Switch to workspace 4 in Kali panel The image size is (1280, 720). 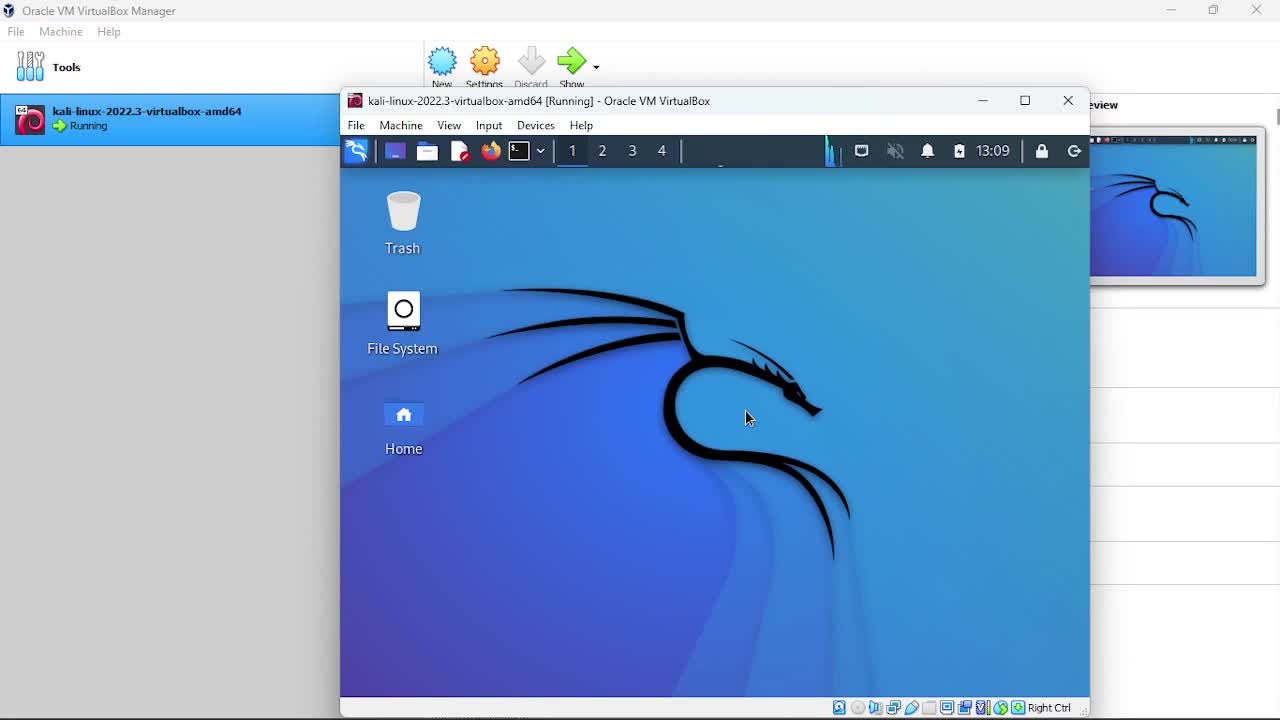click(661, 151)
